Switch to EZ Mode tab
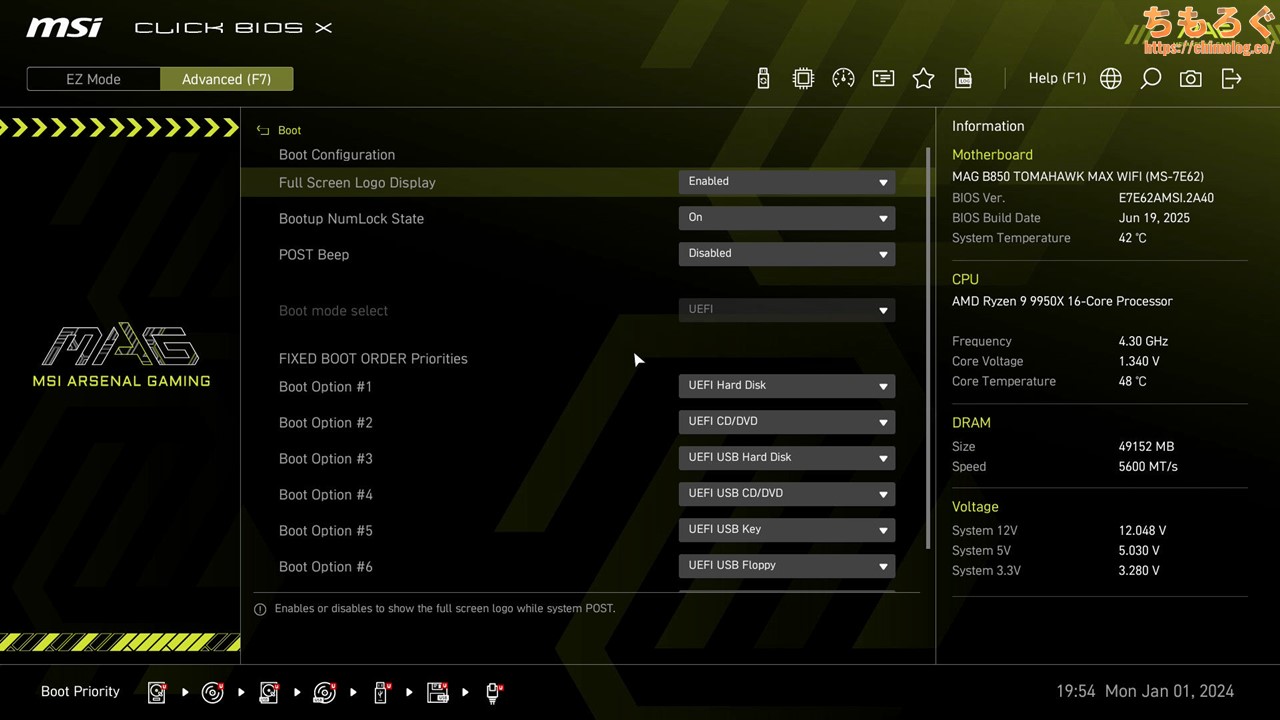 click(93, 79)
